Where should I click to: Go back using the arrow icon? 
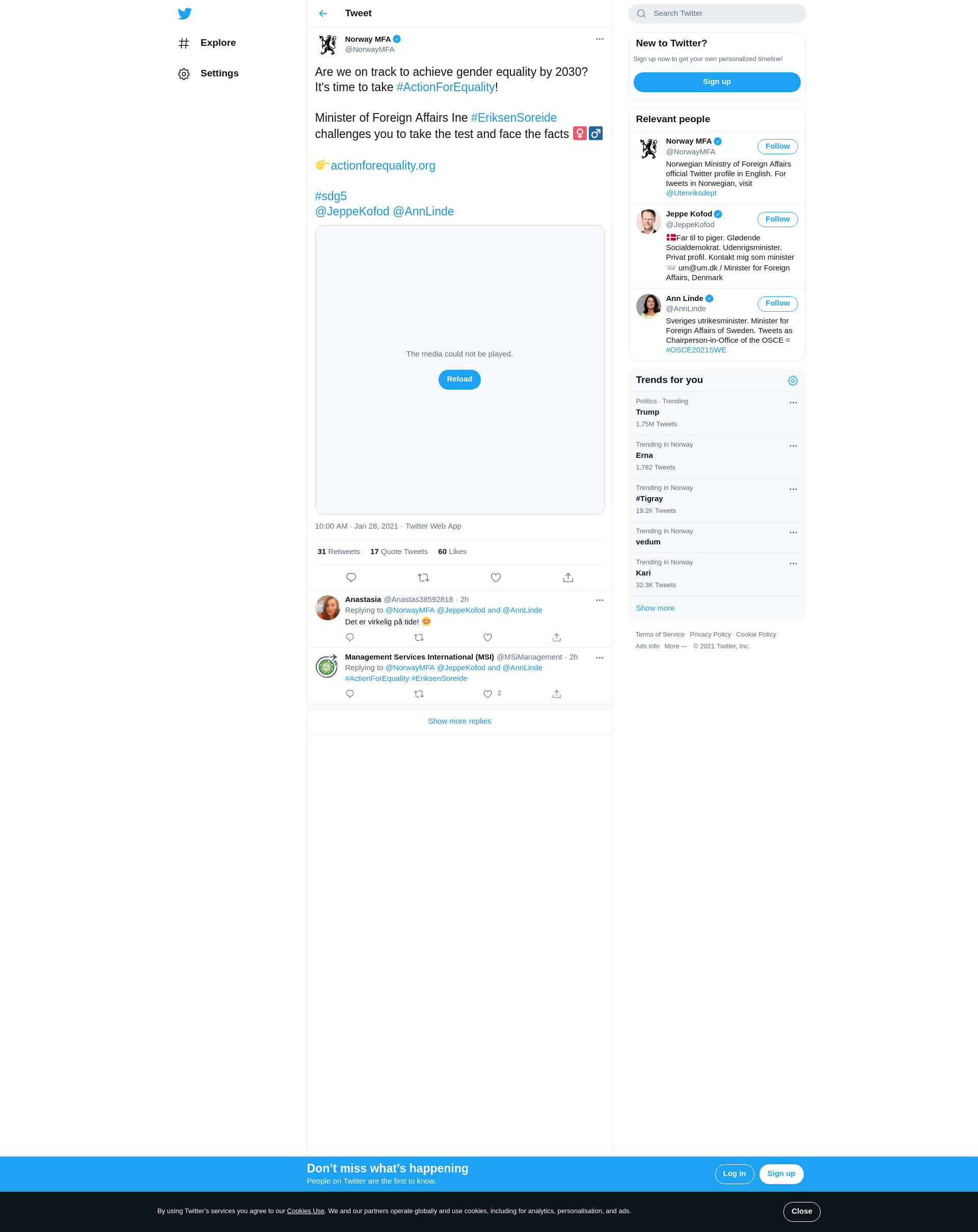tap(323, 14)
